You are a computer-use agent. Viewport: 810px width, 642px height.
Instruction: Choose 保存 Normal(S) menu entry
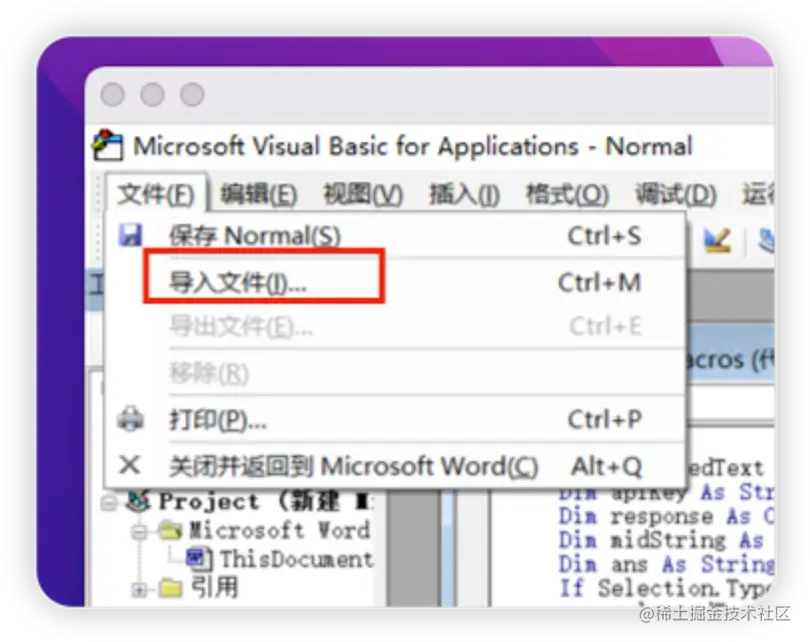pyautogui.click(x=395, y=236)
